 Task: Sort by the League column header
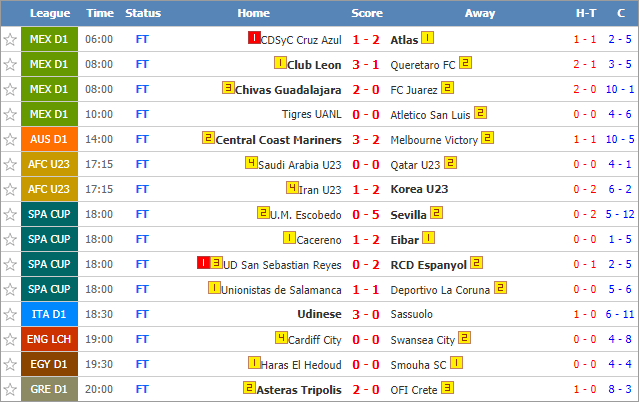[50, 13]
